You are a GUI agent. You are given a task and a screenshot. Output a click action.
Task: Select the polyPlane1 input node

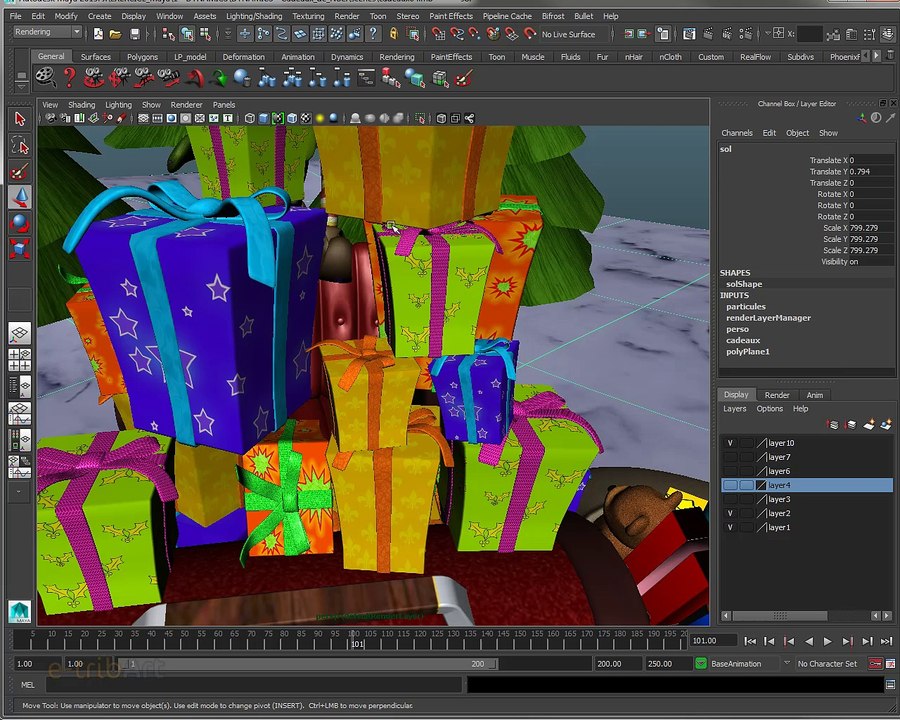tap(747, 351)
